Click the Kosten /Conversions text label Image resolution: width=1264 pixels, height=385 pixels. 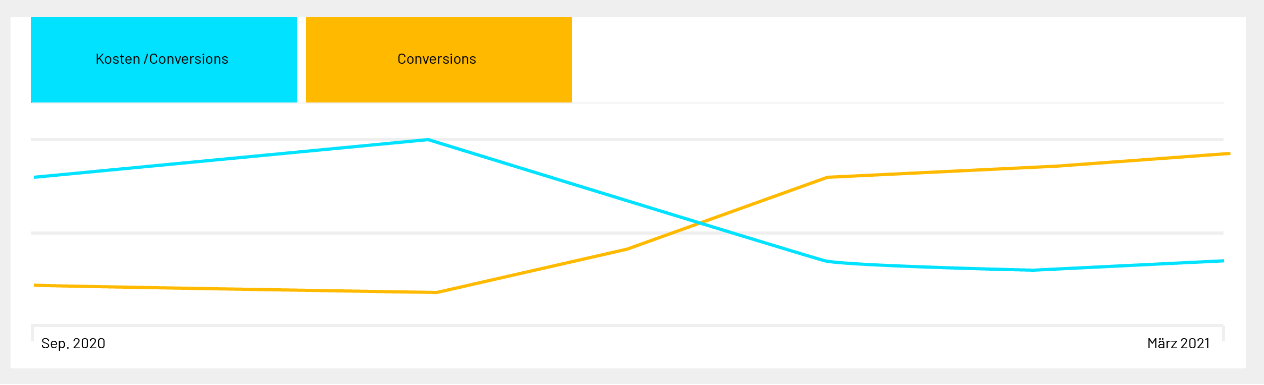[162, 59]
